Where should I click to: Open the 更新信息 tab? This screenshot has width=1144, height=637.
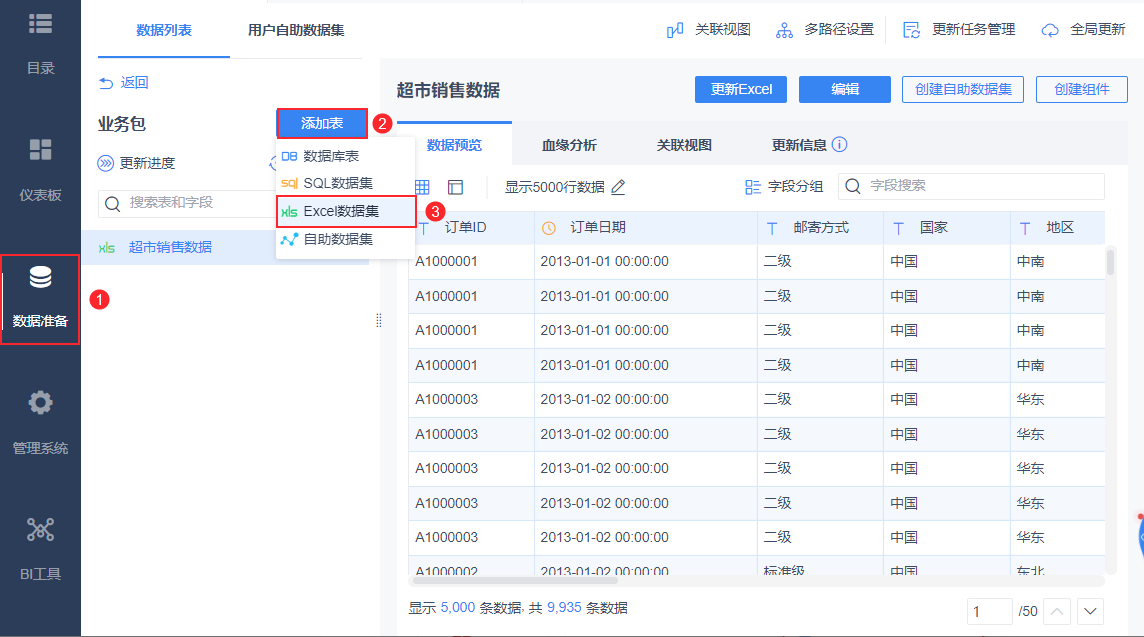coord(799,145)
